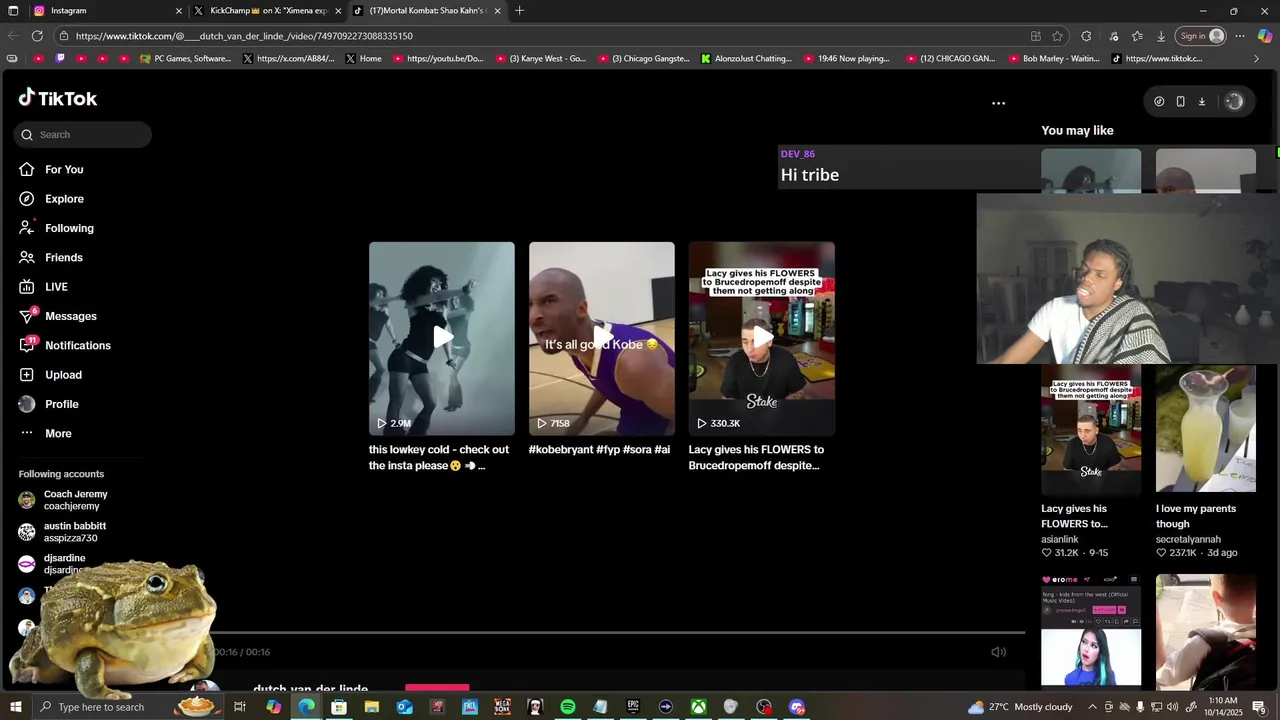Image resolution: width=1280 pixels, height=720 pixels.
Task: Show hidden system tray icons
Action: [x=1092, y=707]
